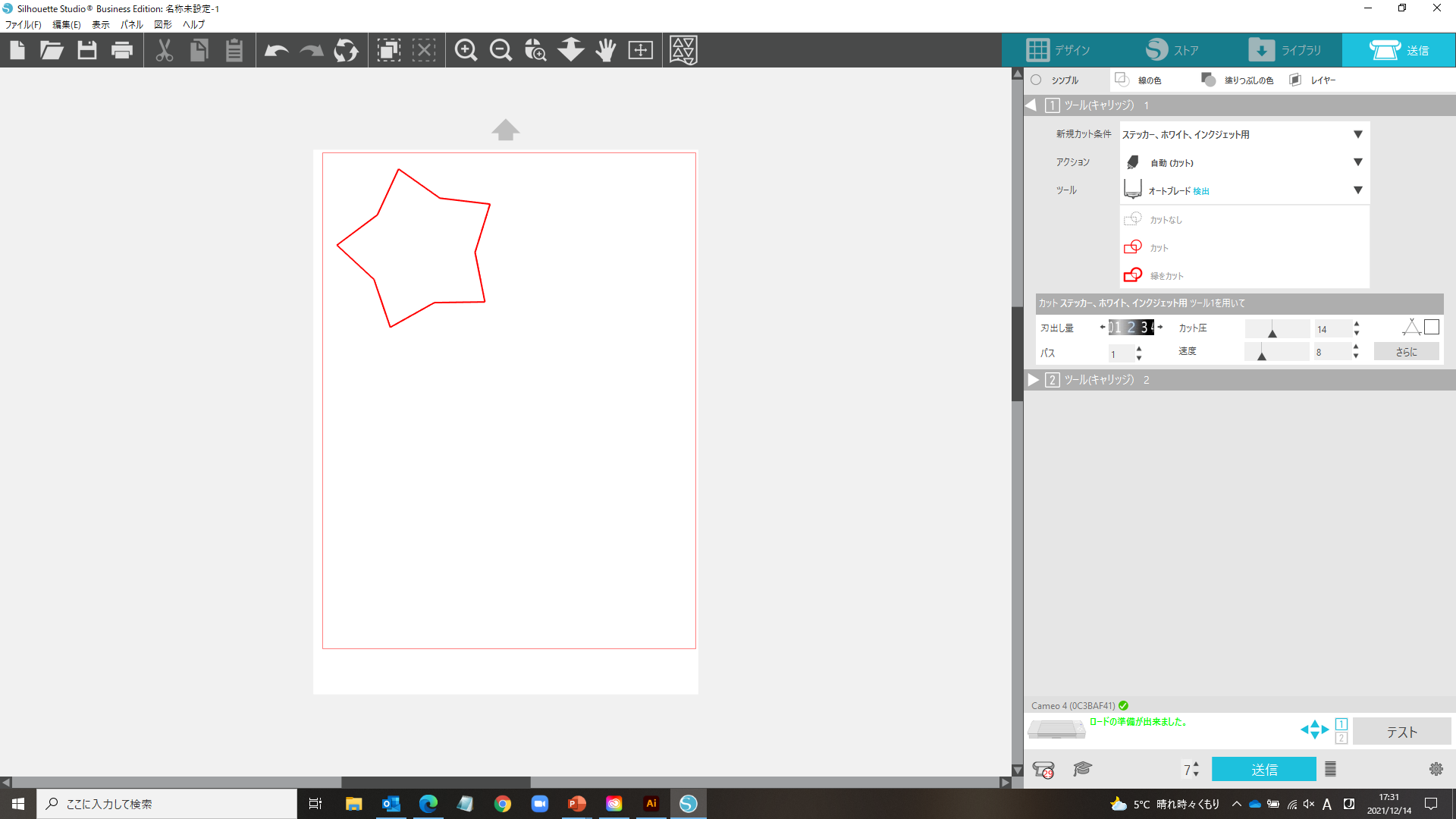Click the media feed up arrow above page
Image resolution: width=1456 pixels, height=819 pixels.
click(x=506, y=130)
